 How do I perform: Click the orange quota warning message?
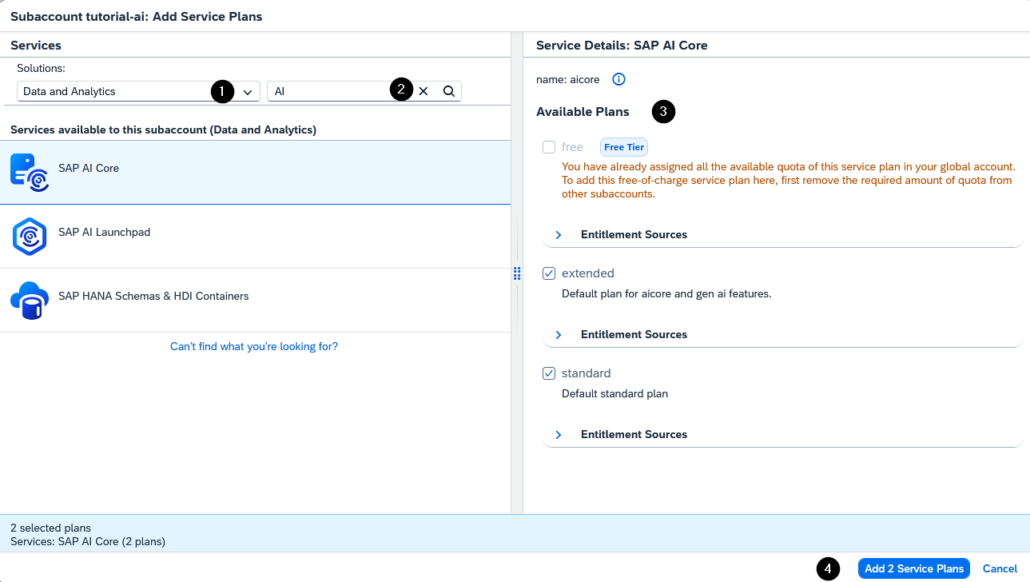pyautogui.click(x=788, y=180)
